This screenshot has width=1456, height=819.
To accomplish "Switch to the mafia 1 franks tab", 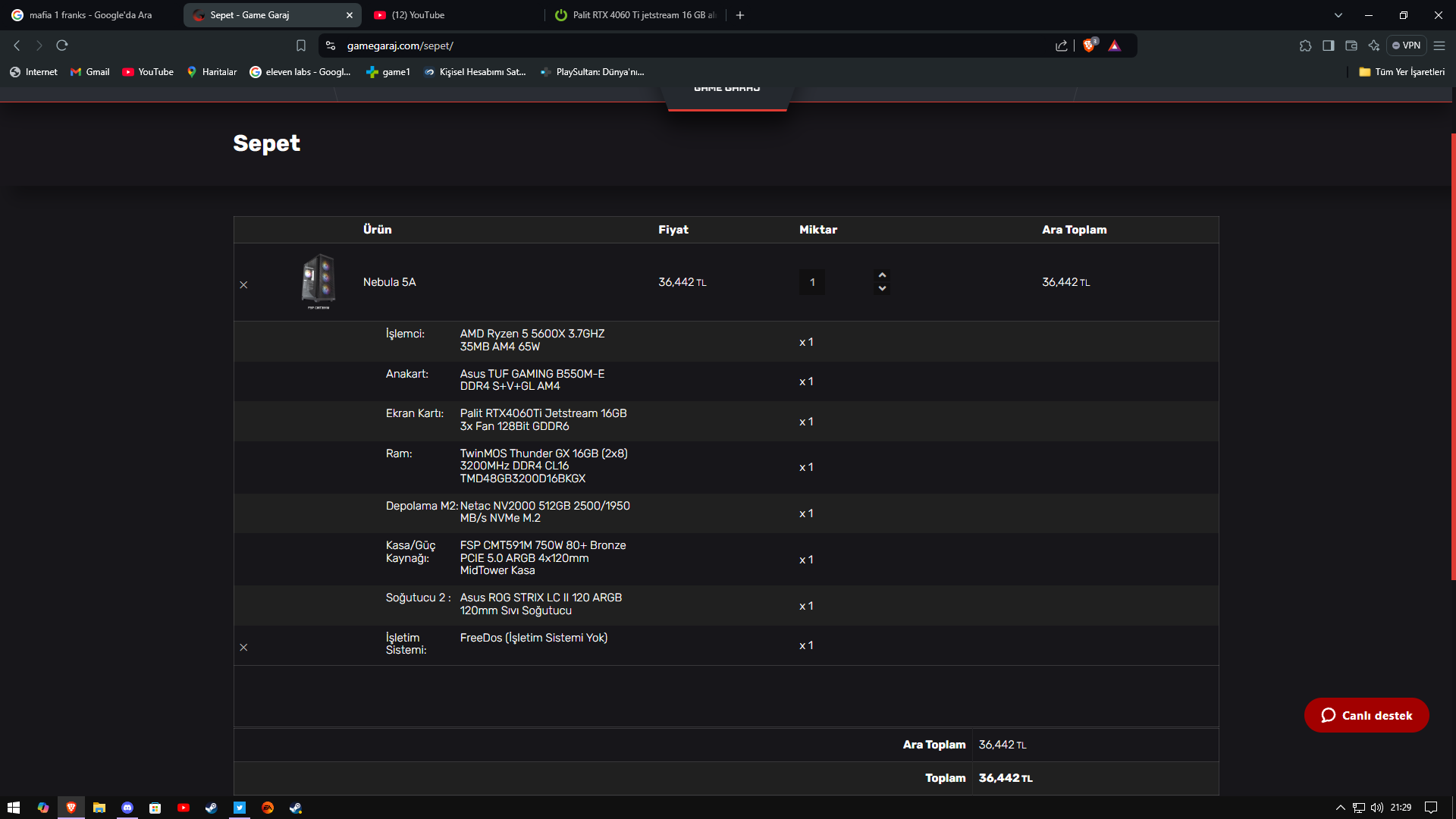I will click(91, 15).
